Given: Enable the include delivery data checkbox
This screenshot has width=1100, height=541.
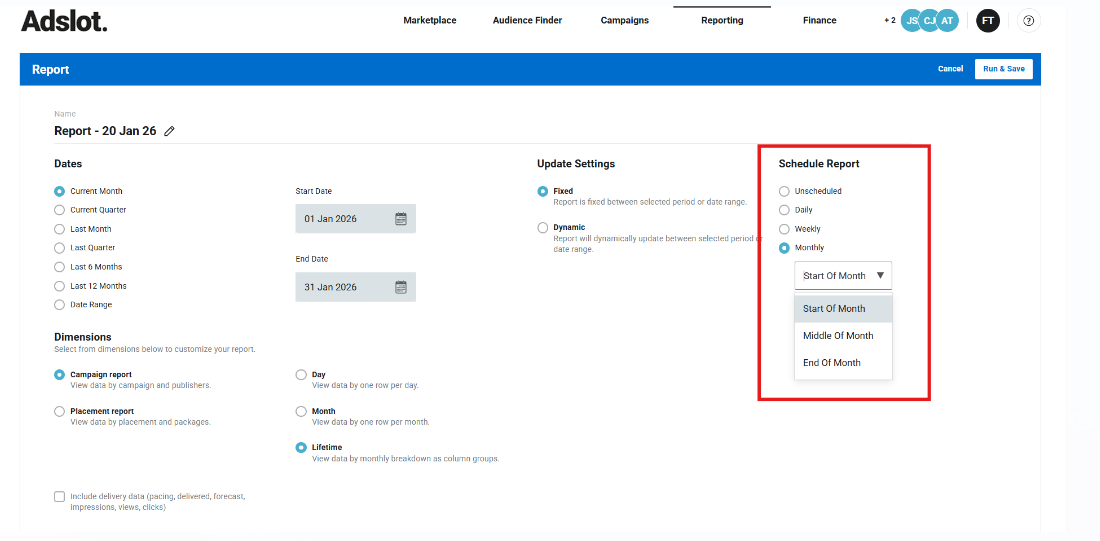Looking at the screenshot, I should click(60, 496).
